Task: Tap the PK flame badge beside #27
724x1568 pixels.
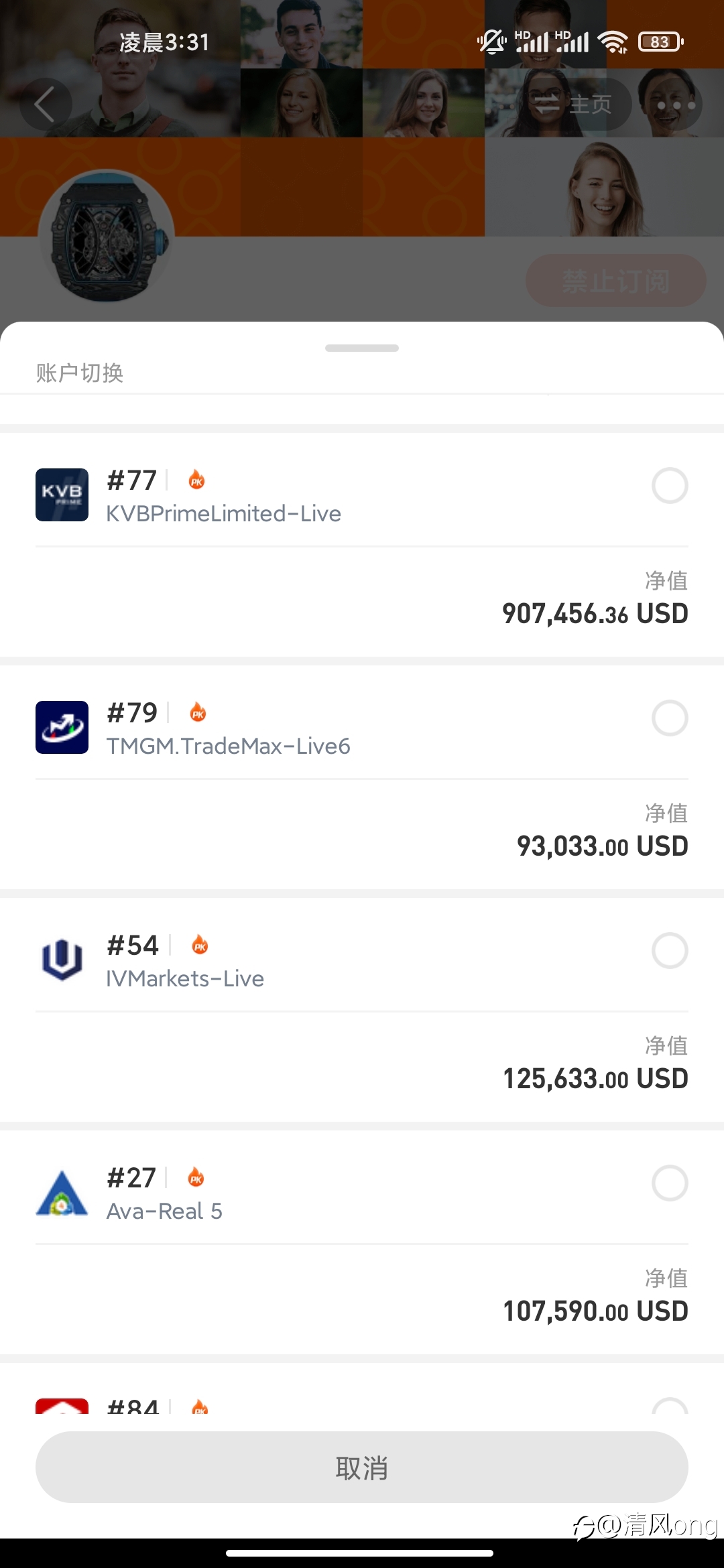Action: point(196,1177)
